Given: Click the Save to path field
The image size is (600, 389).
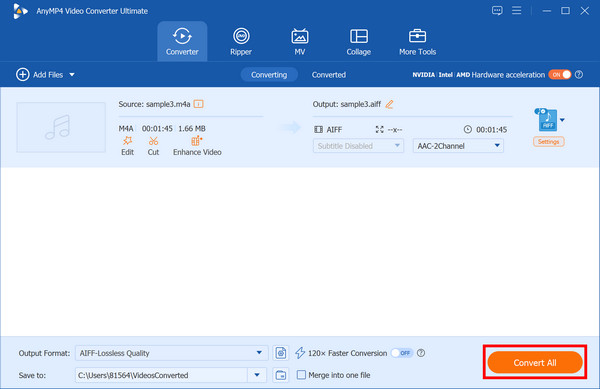Looking at the screenshot, I should click(161, 375).
